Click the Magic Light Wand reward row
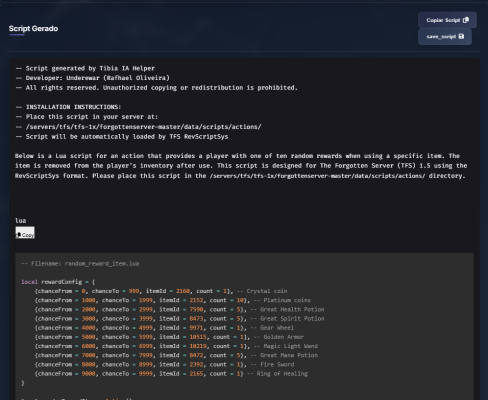Viewport: 488px width, 400px height. (176, 346)
